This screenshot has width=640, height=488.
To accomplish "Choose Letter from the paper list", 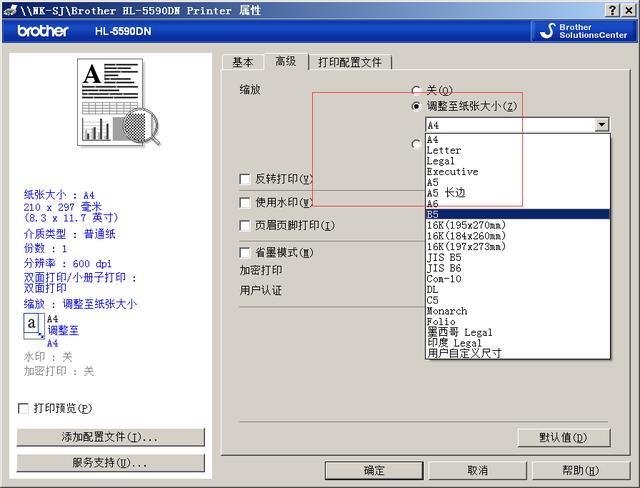I will click(518, 150).
